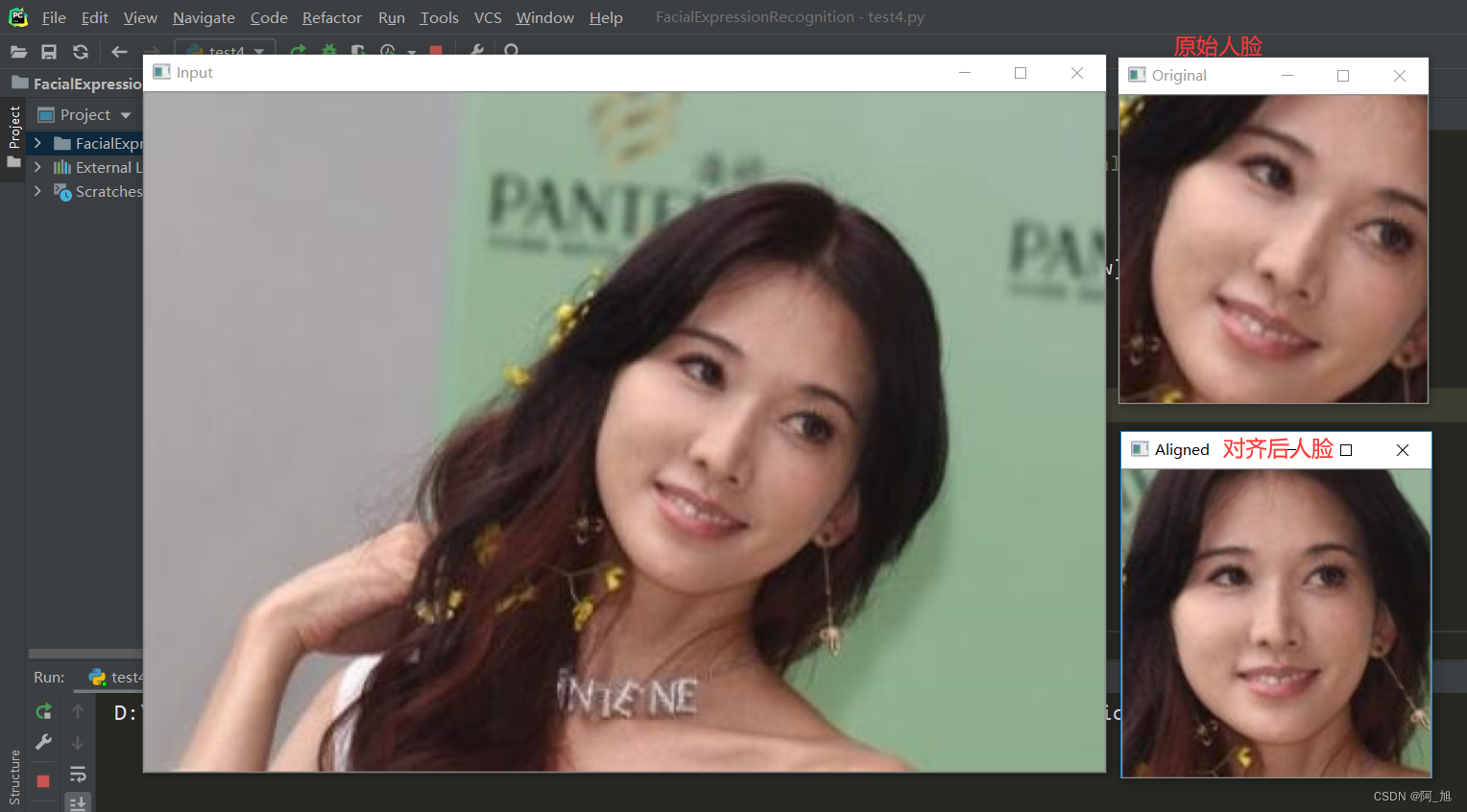Click the Synchronize reload toolbar icon
The height and width of the screenshot is (812, 1467).
click(81, 52)
